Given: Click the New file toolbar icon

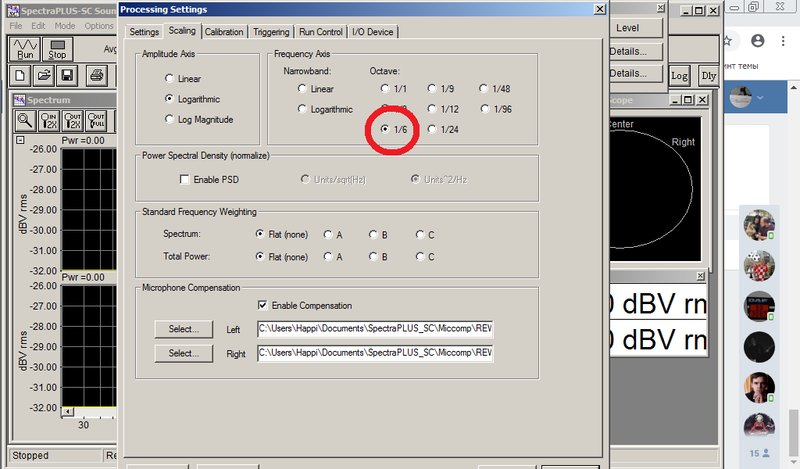Looking at the screenshot, I should (20, 76).
